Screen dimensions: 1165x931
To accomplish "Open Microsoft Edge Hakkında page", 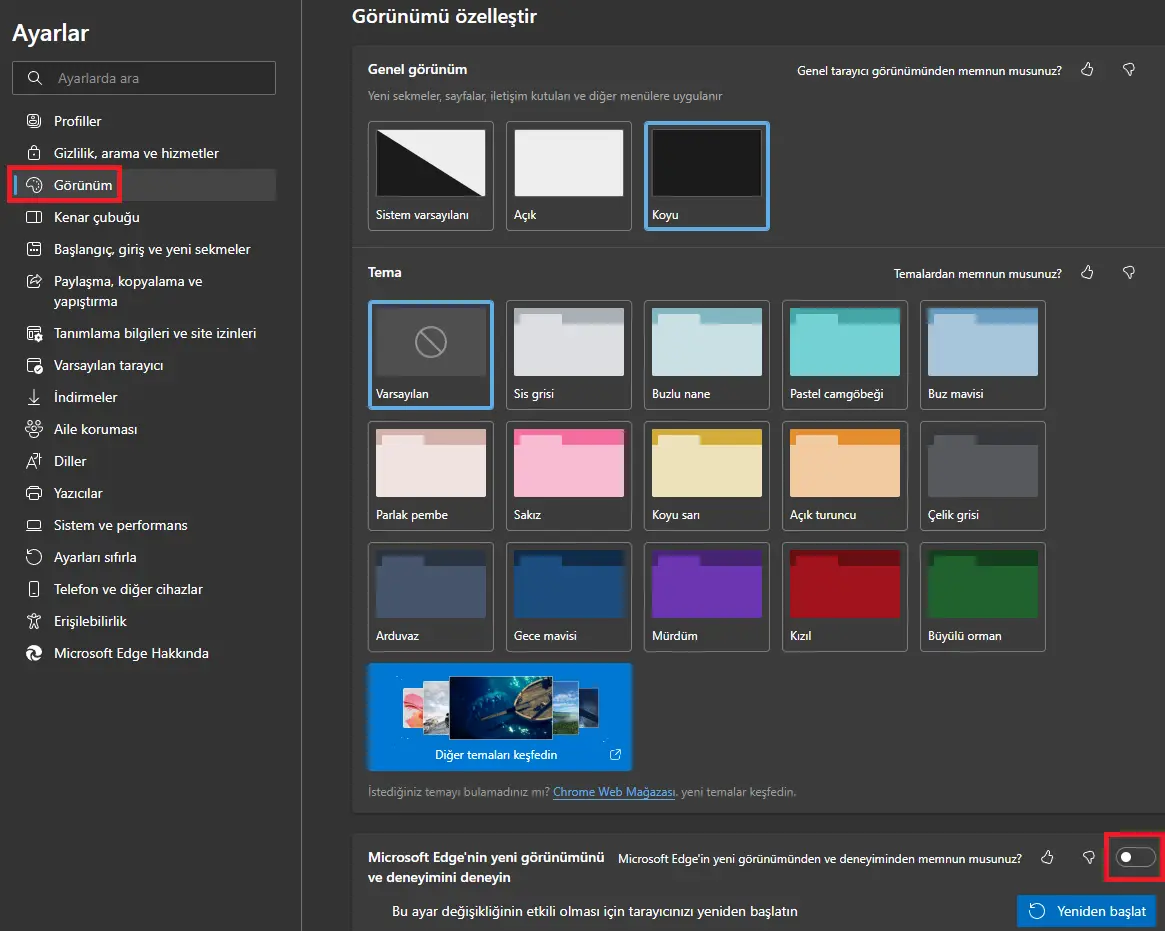I will (x=144, y=652).
